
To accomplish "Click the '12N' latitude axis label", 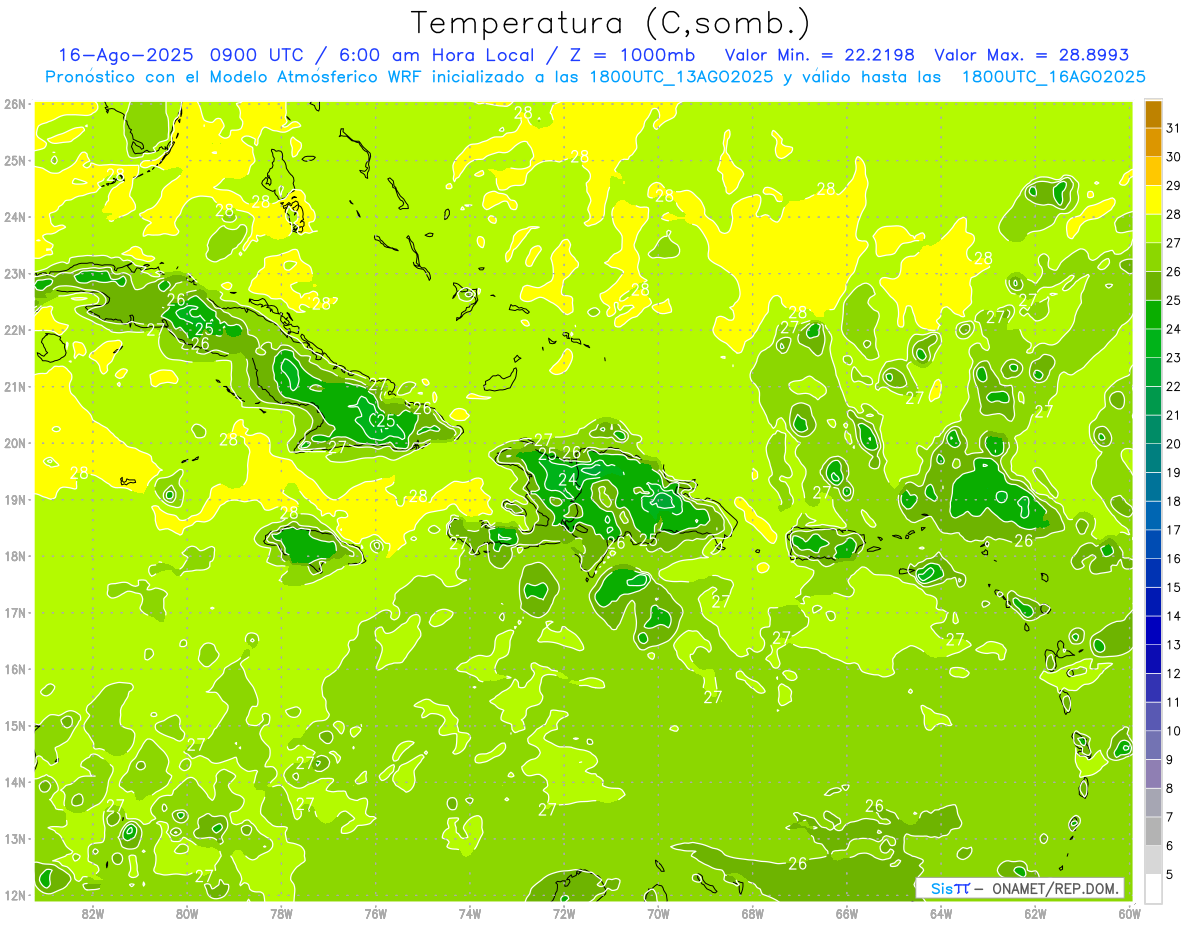I will (x=15, y=895).
